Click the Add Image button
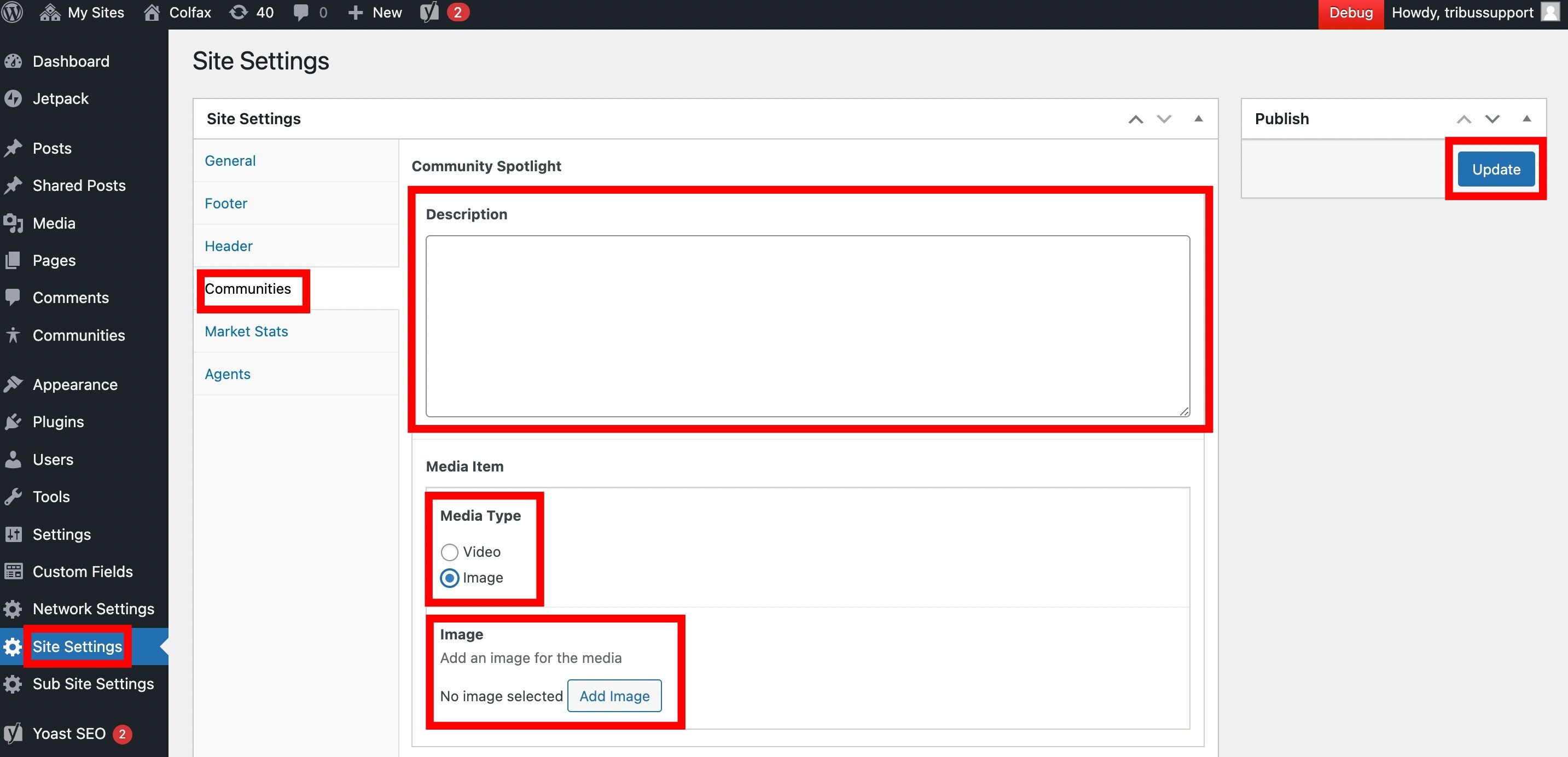The height and width of the screenshot is (757, 1568). click(x=614, y=696)
